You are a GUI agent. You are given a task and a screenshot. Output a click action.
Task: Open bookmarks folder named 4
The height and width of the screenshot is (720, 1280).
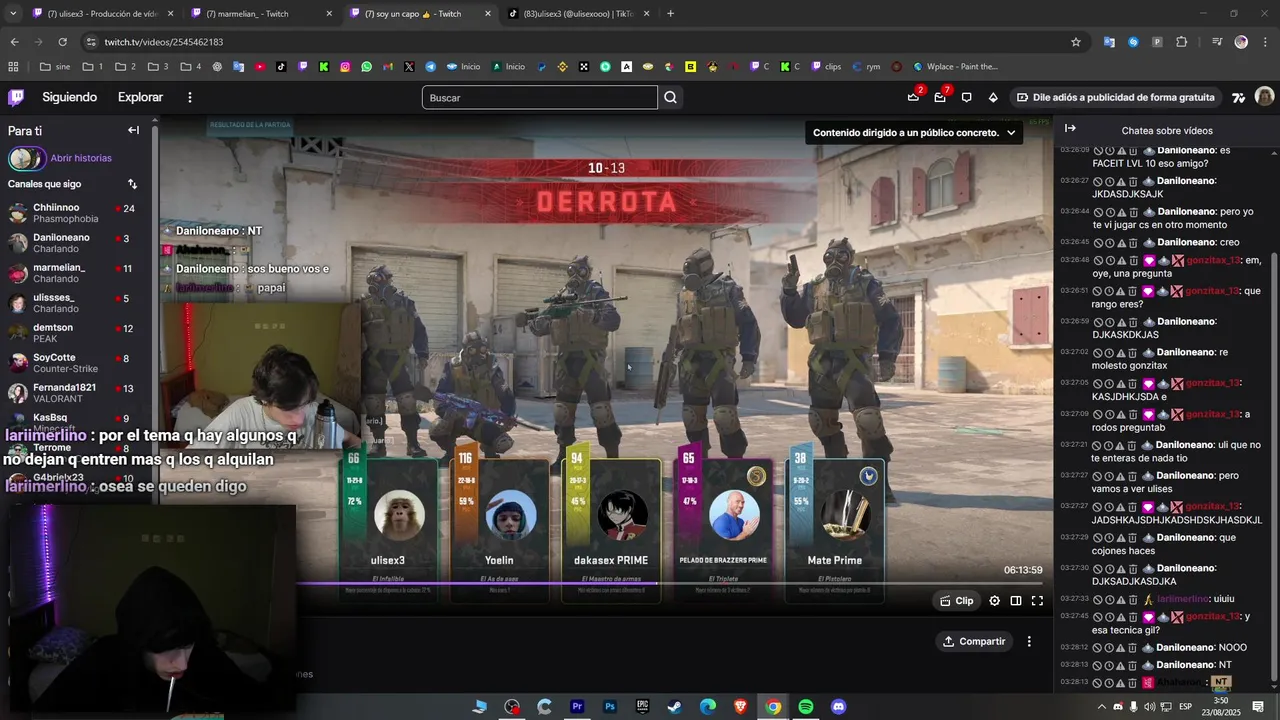(x=191, y=67)
